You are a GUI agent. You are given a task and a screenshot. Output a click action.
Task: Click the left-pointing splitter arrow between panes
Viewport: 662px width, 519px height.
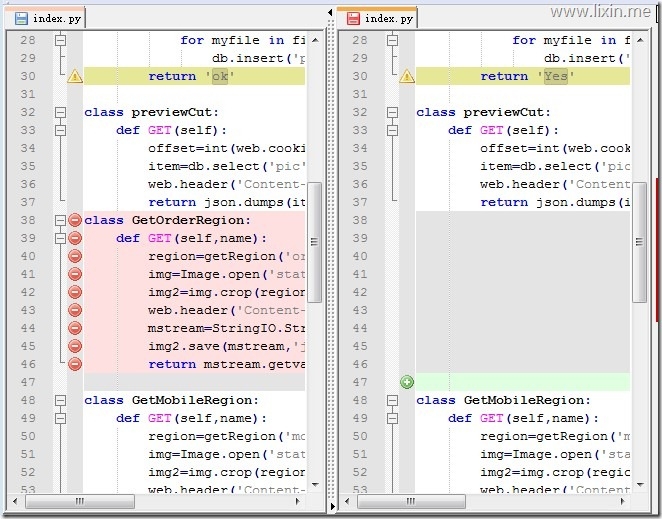(x=330, y=13)
